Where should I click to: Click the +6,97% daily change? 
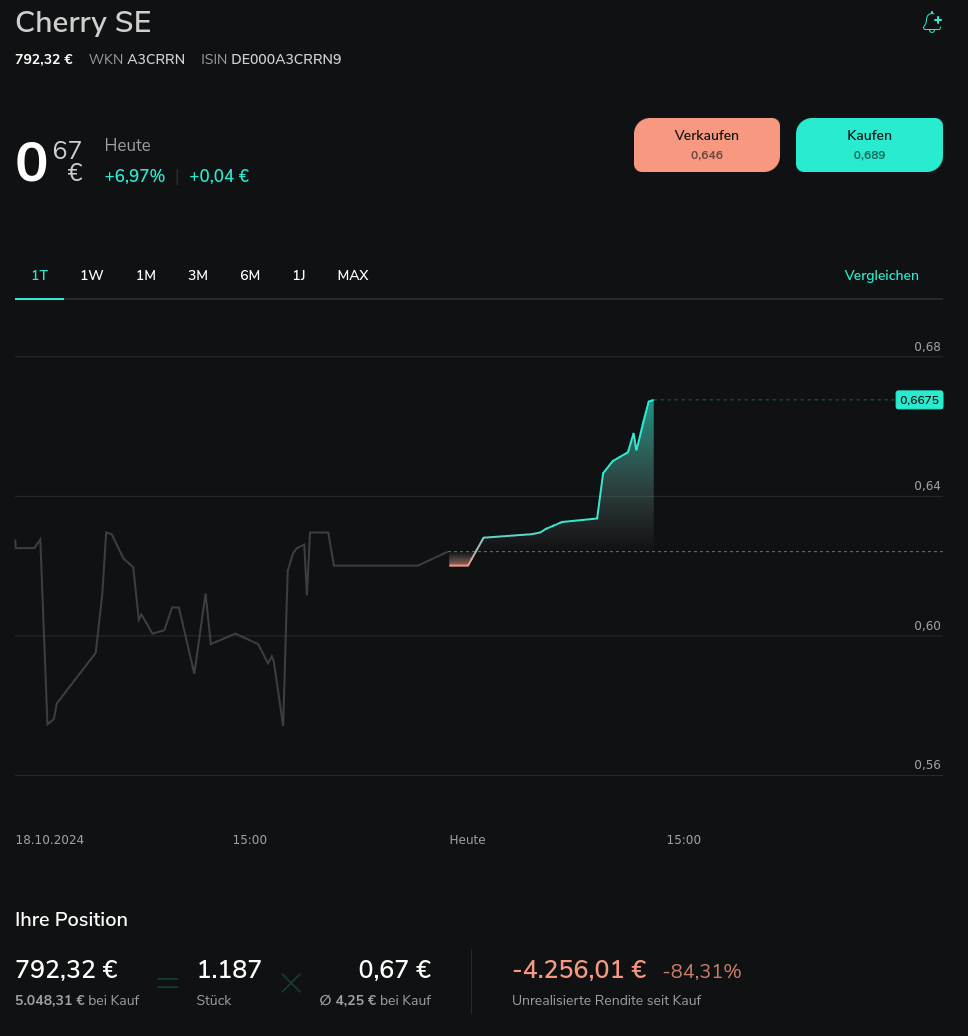135,176
